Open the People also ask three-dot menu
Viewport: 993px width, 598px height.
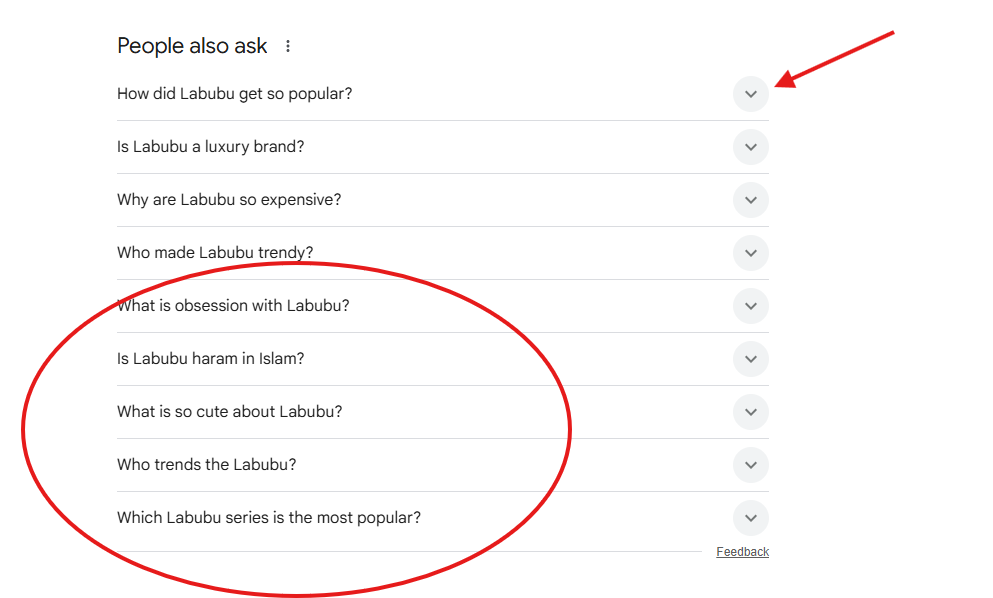coord(288,46)
